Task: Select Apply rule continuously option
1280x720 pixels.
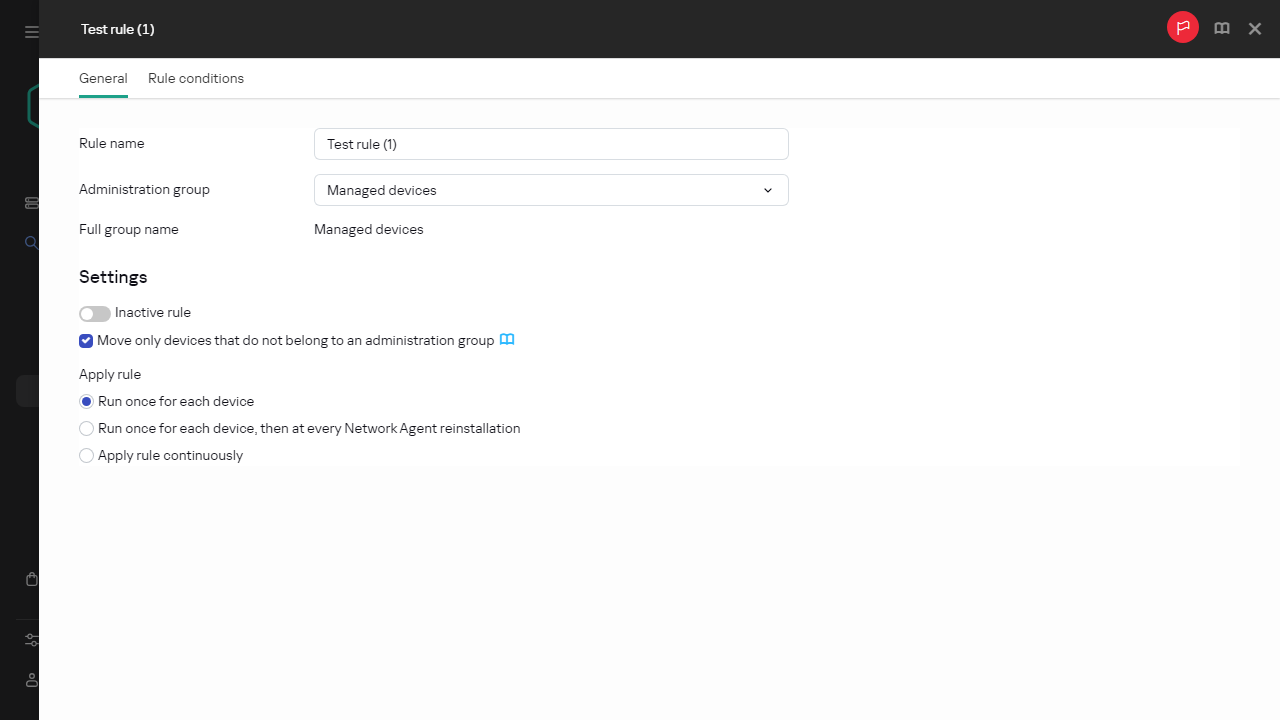Action: (x=87, y=456)
